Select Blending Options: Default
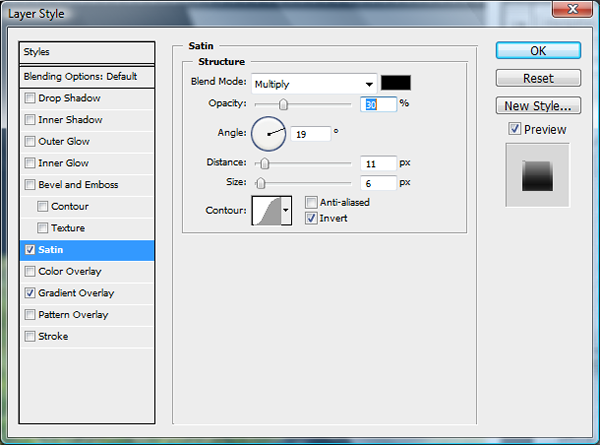The width and height of the screenshot is (600, 445). click(x=88, y=76)
